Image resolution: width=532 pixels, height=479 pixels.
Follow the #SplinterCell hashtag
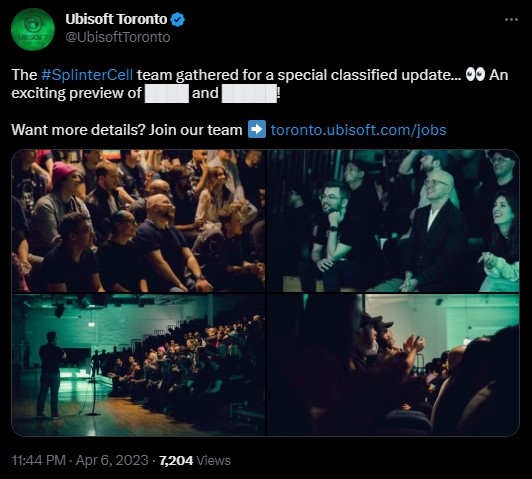(x=87, y=75)
